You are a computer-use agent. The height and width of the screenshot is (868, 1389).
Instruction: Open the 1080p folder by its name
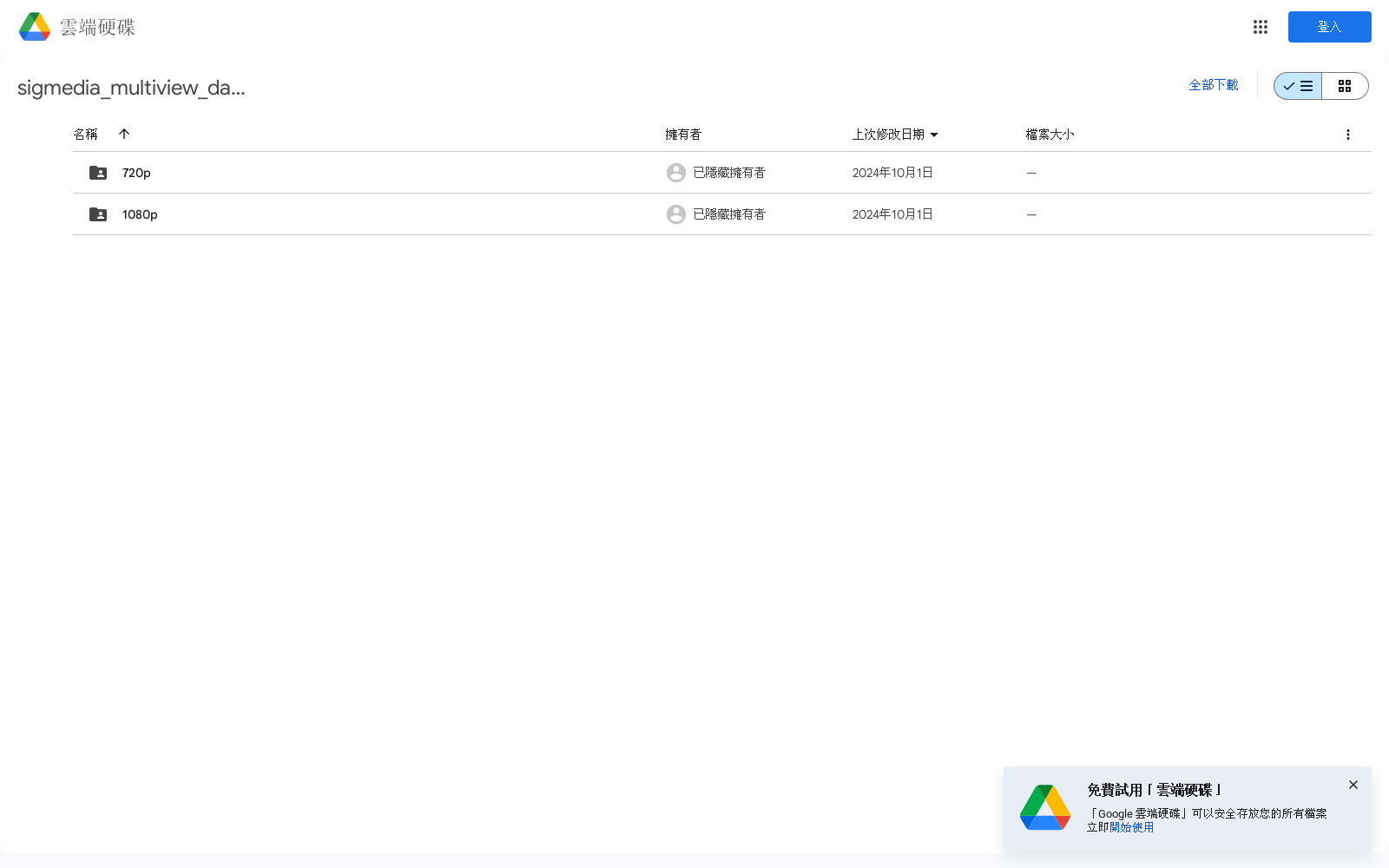coord(139,214)
